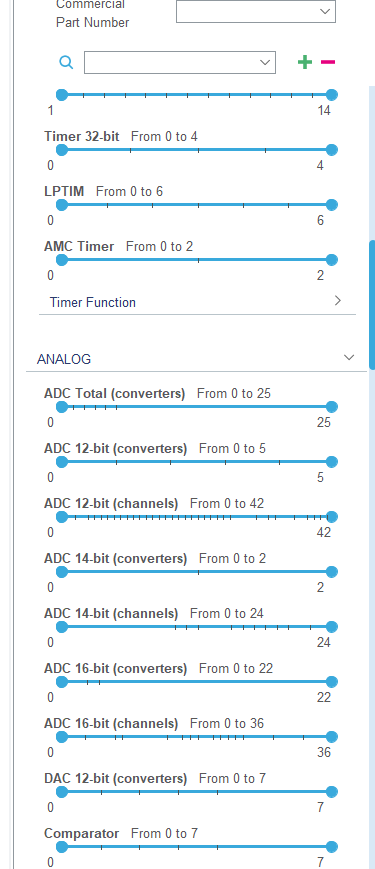Click the AMC Timer slider midpoint tick
The height and width of the screenshot is (869, 375).
198,260
